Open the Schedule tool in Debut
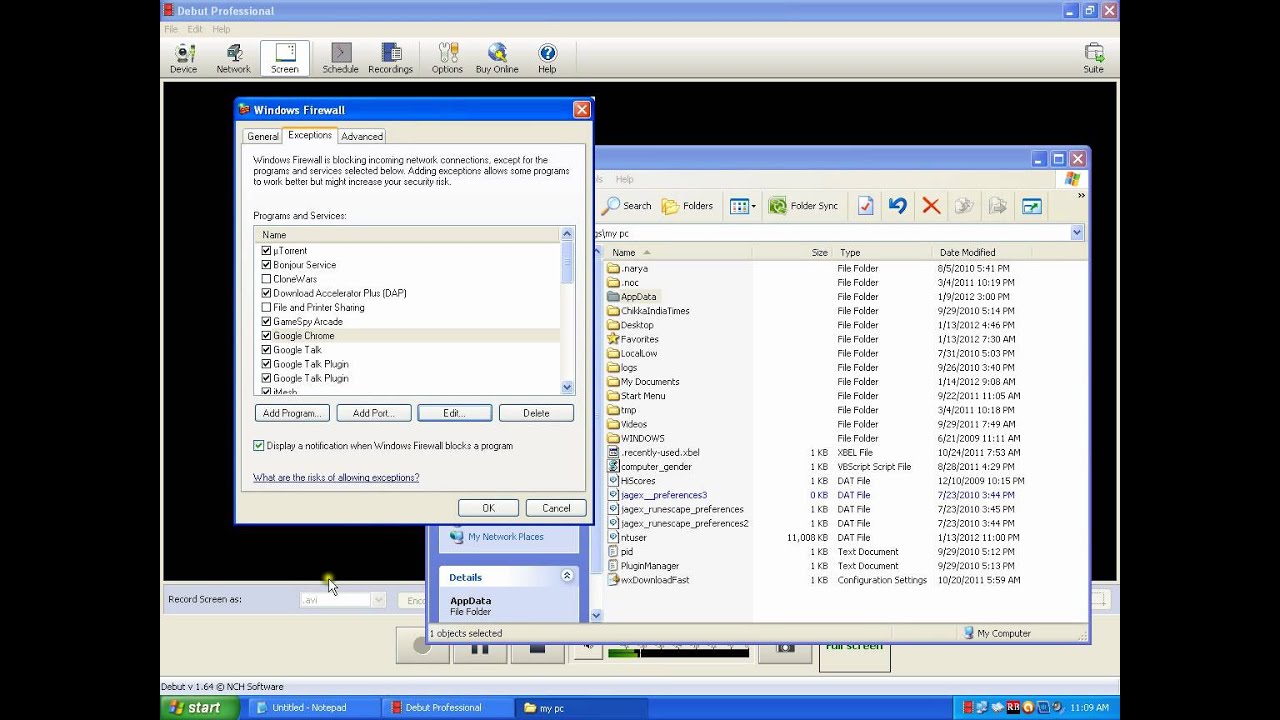This screenshot has height=720, width=1280. click(x=340, y=58)
